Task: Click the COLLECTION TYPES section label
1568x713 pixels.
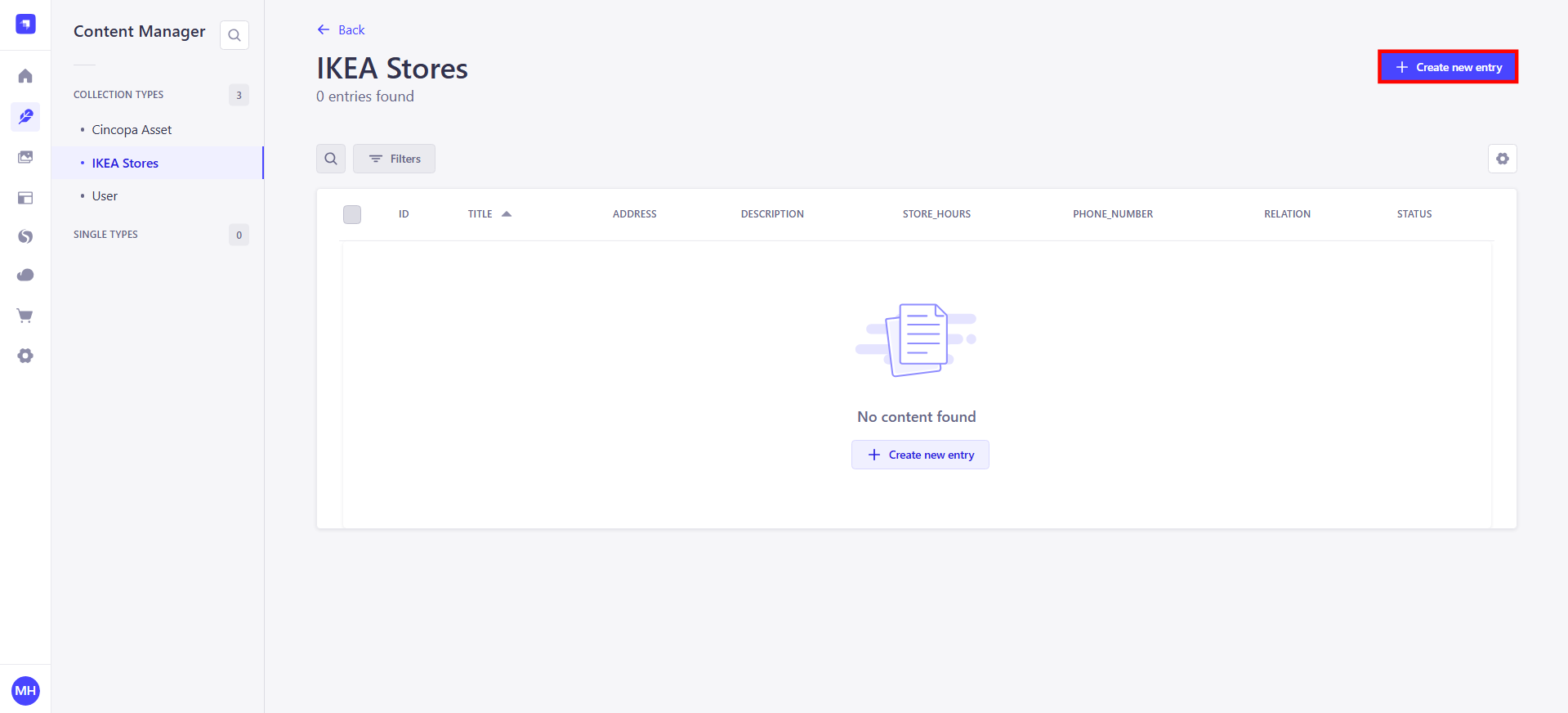Action: [x=118, y=95]
